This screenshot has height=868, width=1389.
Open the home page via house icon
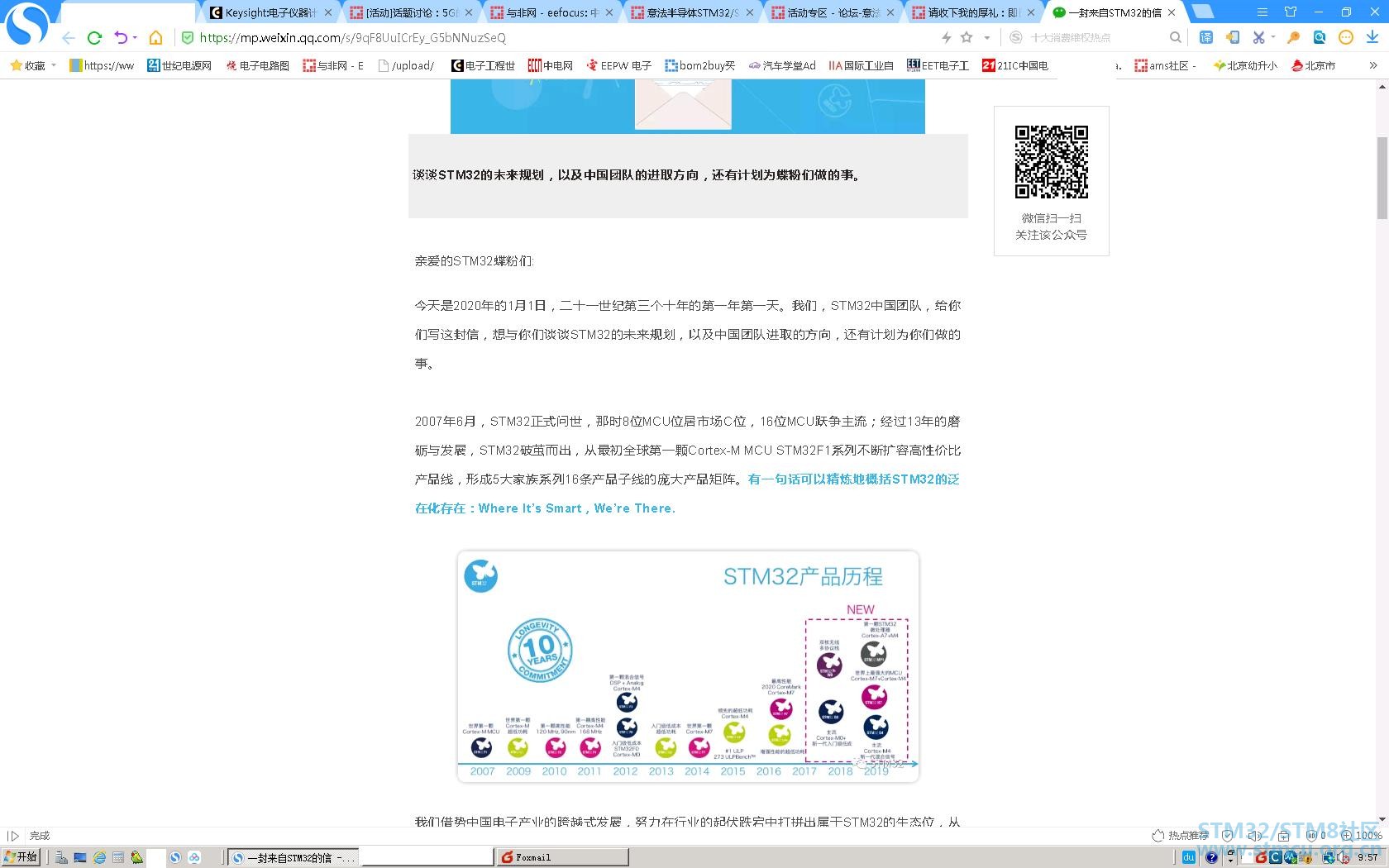[155, 38]
